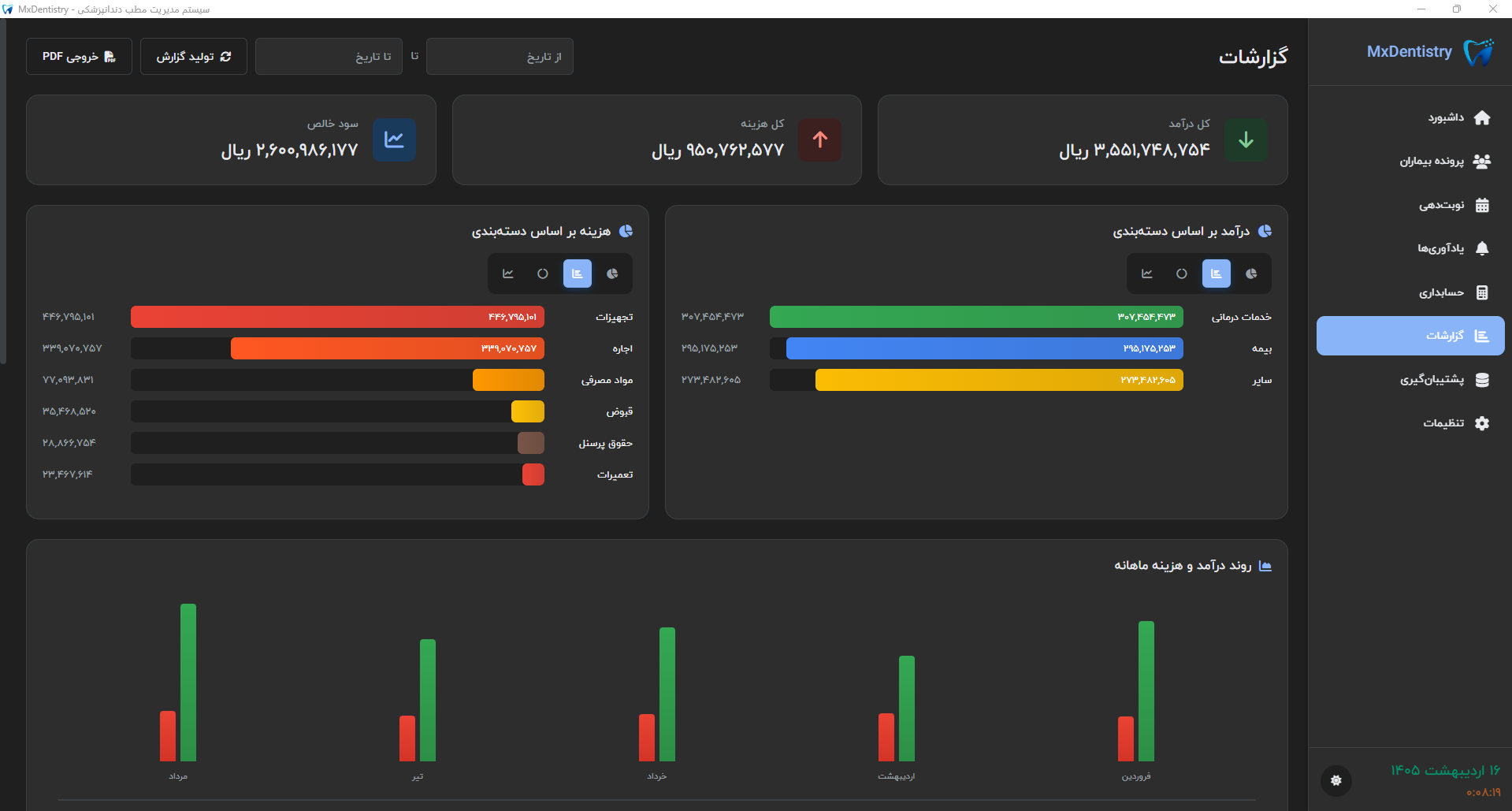Open the تا تاریخ end date picker

click(329, 57)
